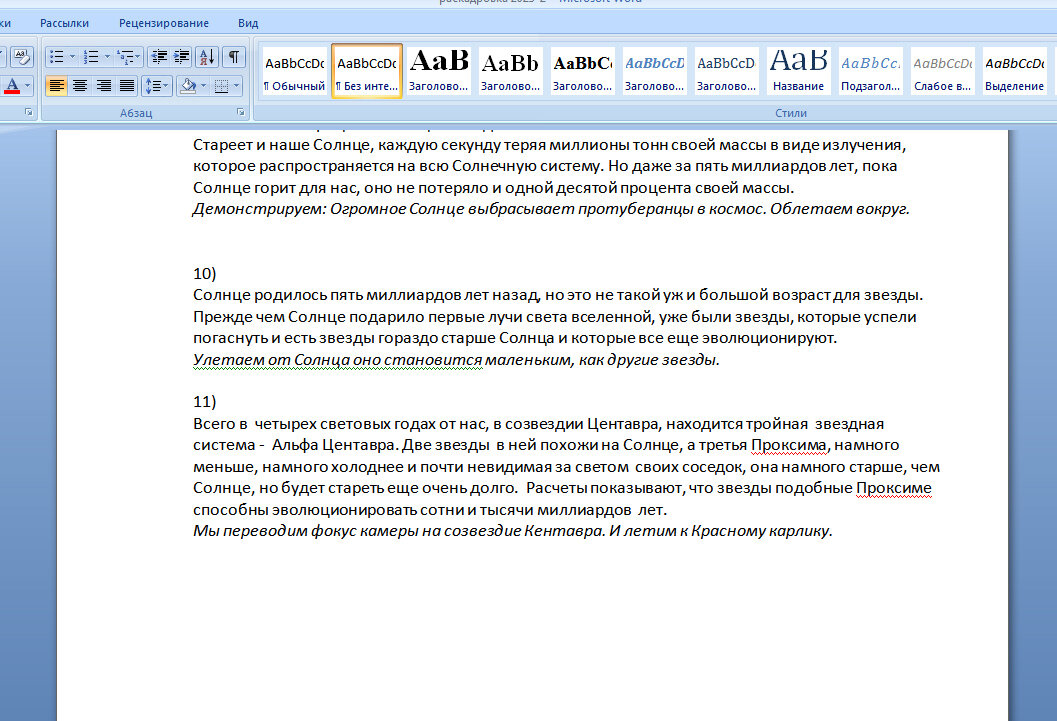Apply the AaBb regular heading style
This screenshot has height=721, width=1057.
point(510,70)
